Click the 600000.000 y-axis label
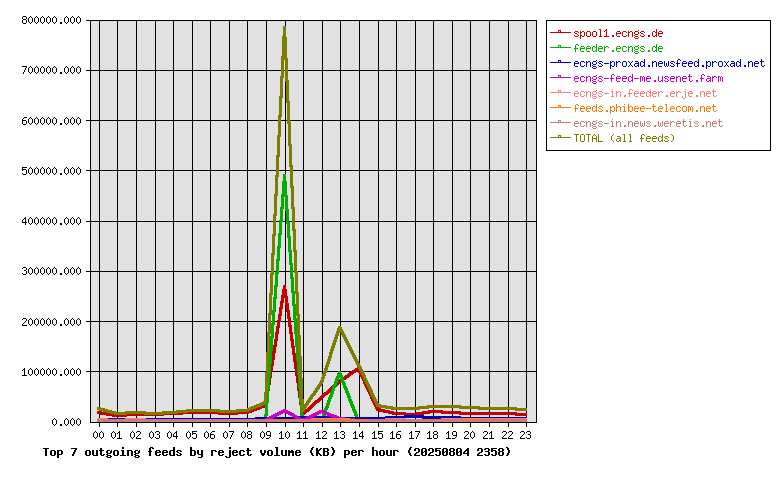The image size is (780, 480). click(x=51, y=121)
